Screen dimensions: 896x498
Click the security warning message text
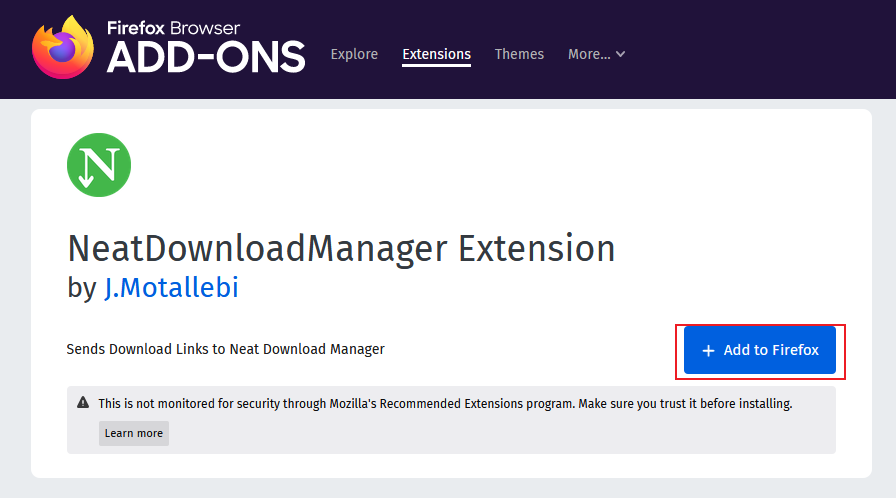click(444, 404)
